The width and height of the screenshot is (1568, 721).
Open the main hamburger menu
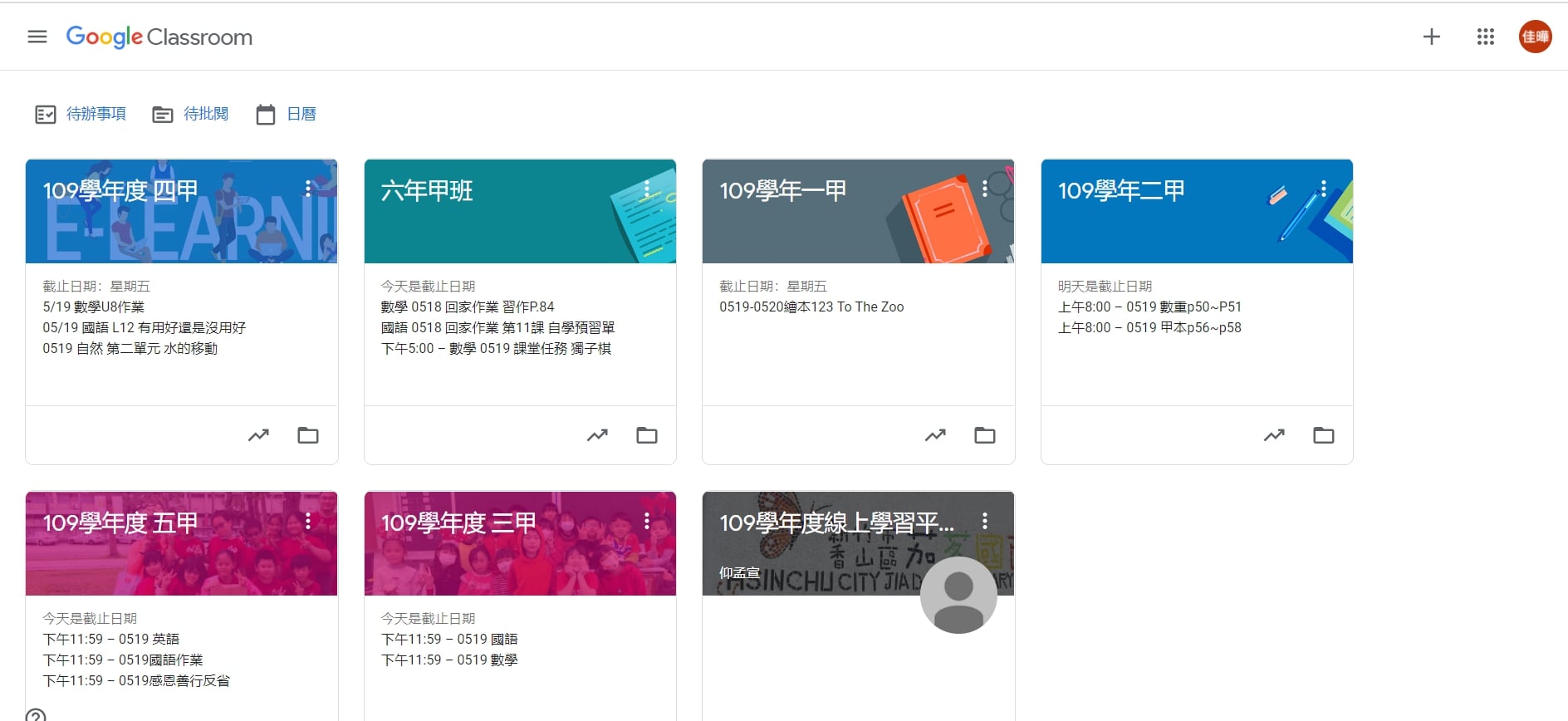[x=37, y=37]
